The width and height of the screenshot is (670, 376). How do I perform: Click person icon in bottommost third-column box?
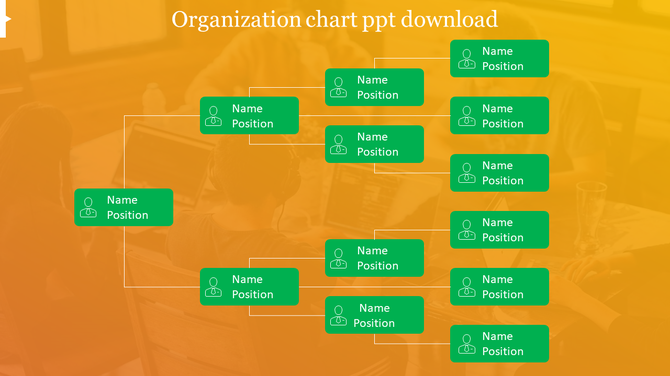click(338, 315)
